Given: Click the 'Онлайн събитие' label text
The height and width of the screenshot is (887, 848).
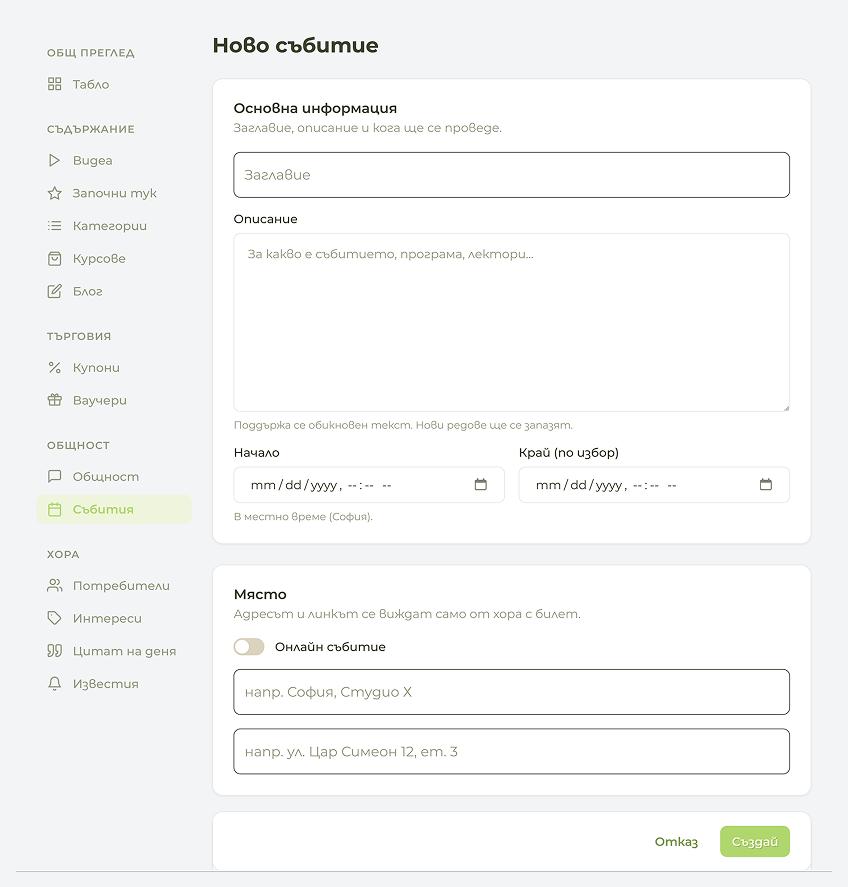Looking at the screenshot, I should point(330,647).
